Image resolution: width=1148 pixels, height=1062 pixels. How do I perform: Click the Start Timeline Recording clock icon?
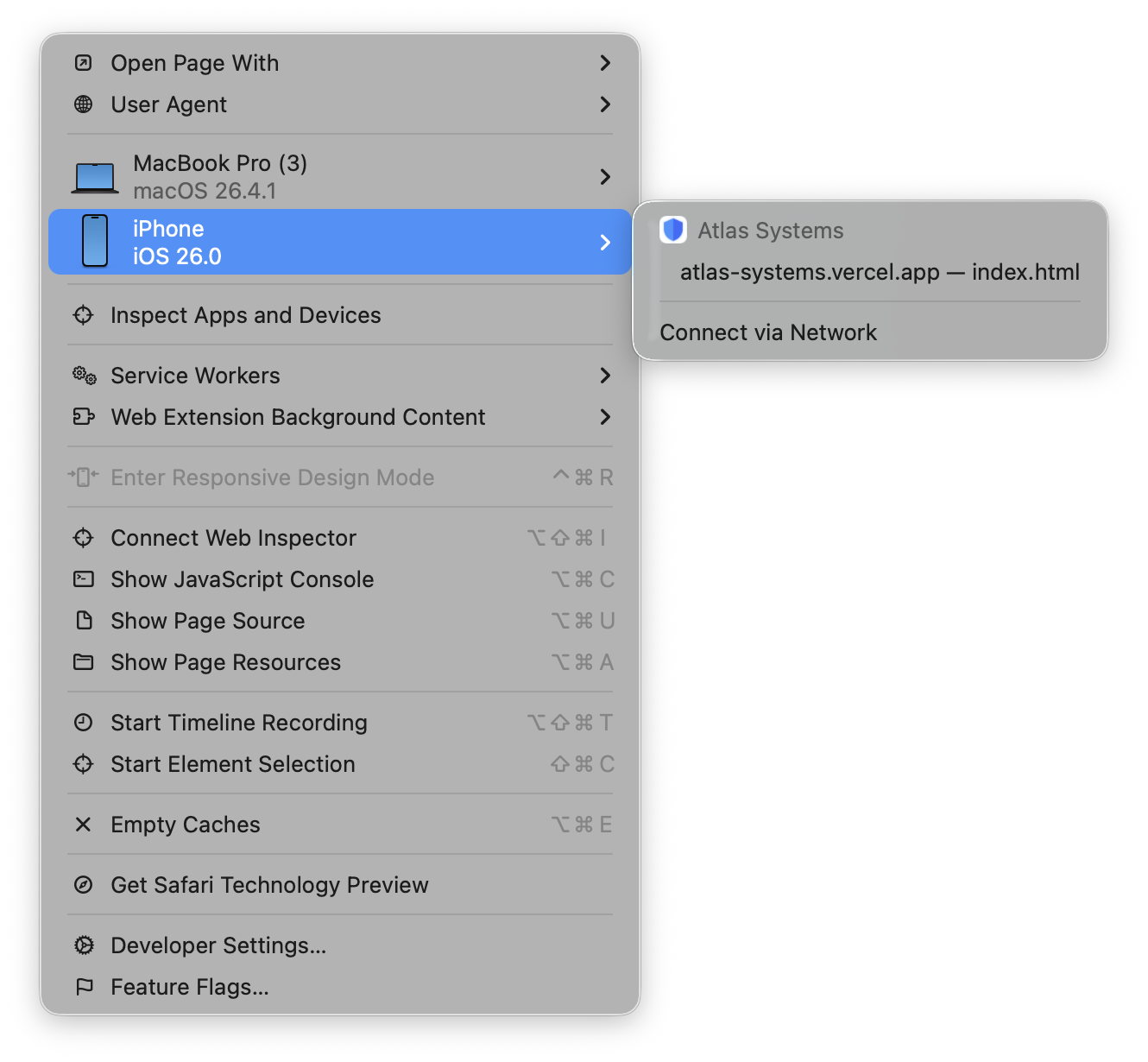84,723
